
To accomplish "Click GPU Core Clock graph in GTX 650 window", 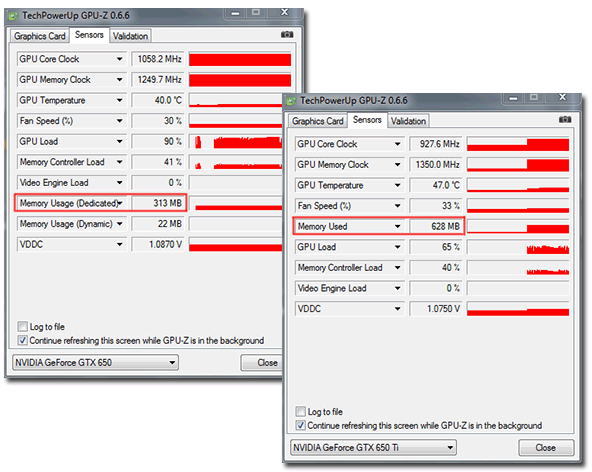I will (240, 60).
